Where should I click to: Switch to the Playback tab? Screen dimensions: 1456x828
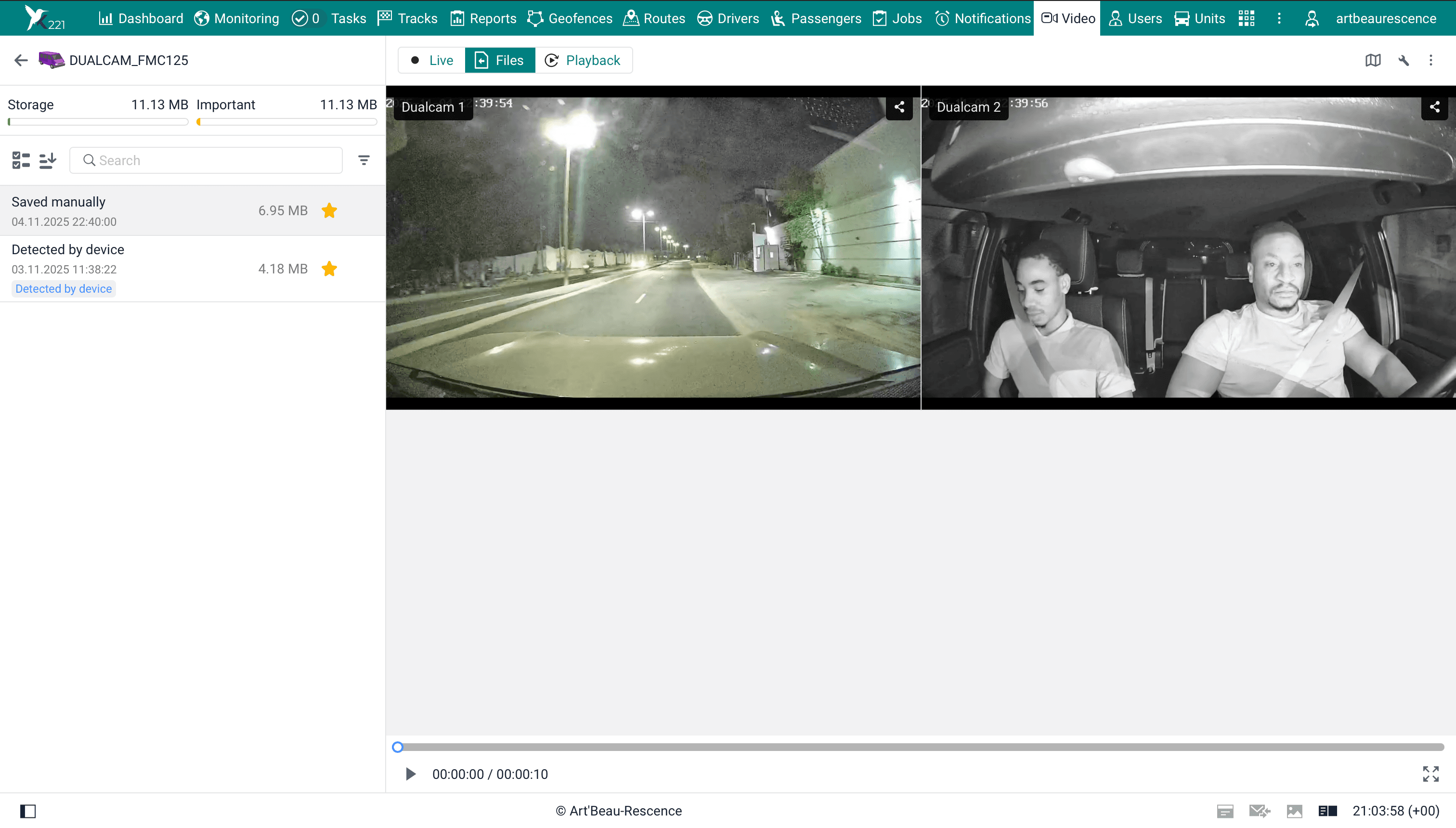(583, 60)
